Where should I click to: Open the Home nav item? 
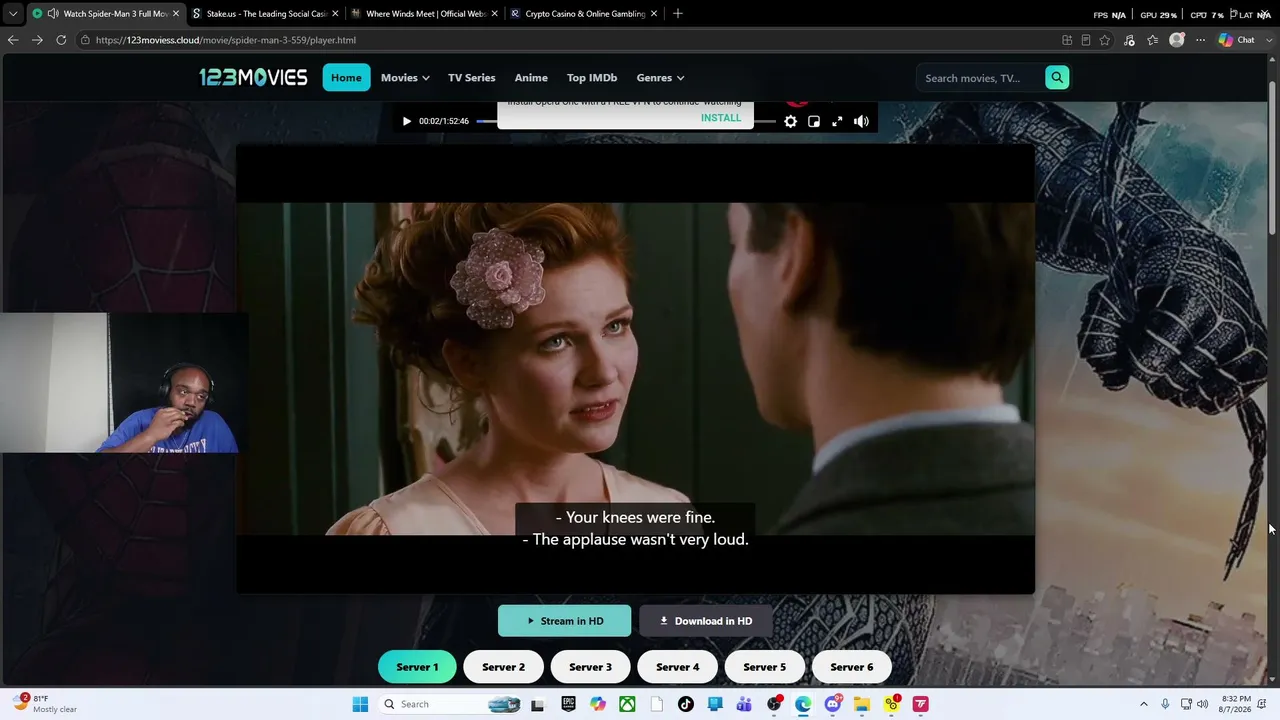point(346,78)
